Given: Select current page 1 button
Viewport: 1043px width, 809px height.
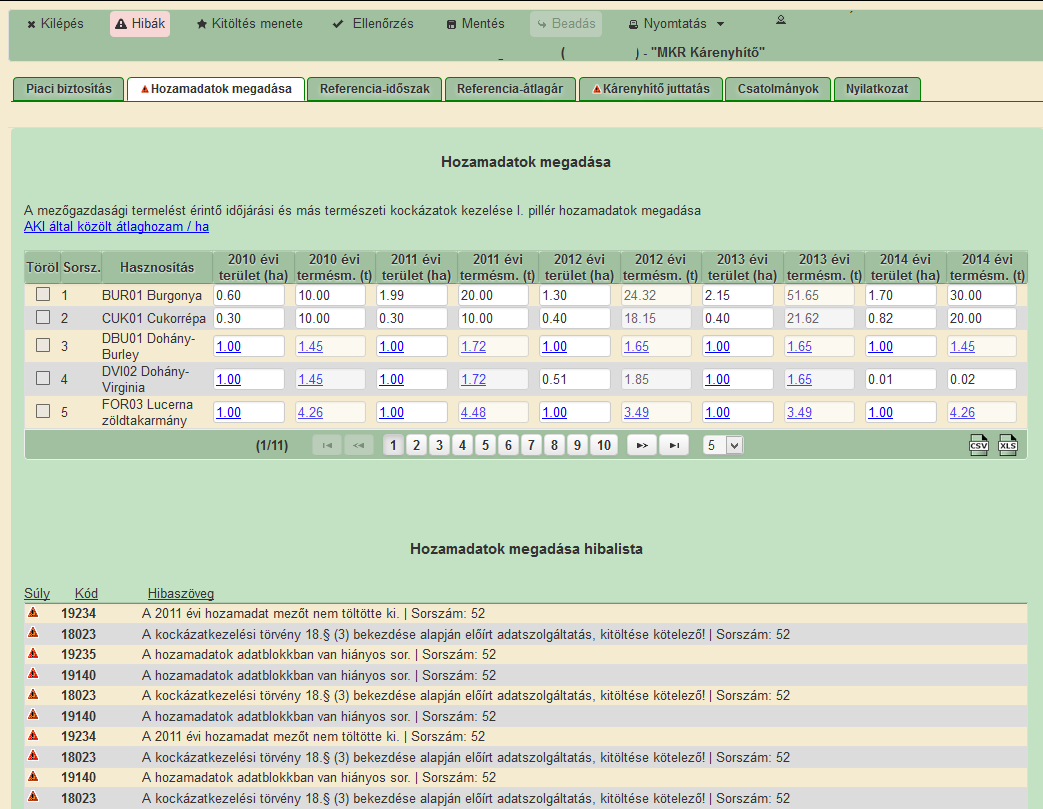Looking at the screenshot, I should click(393, 445).
